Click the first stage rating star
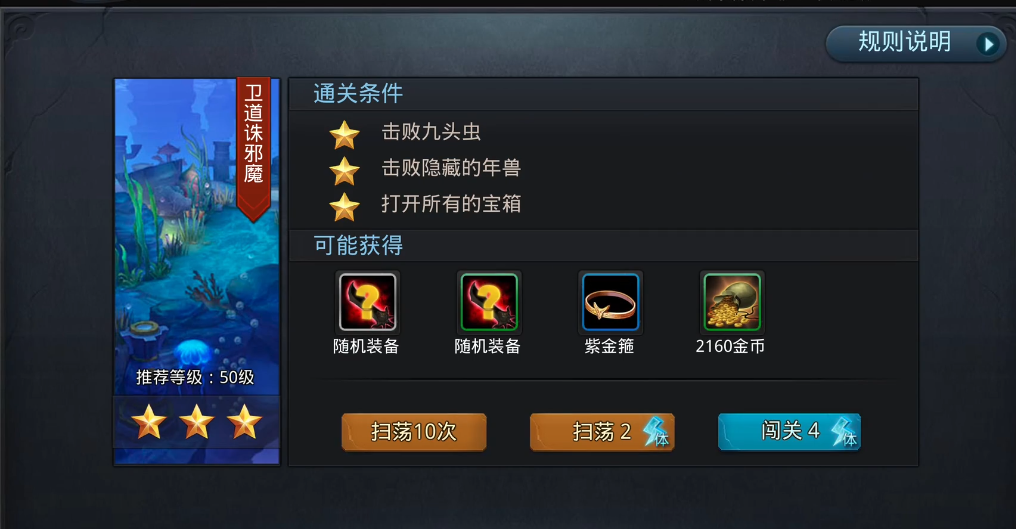The image size is (1016, 529). click(x=149, y=422)
